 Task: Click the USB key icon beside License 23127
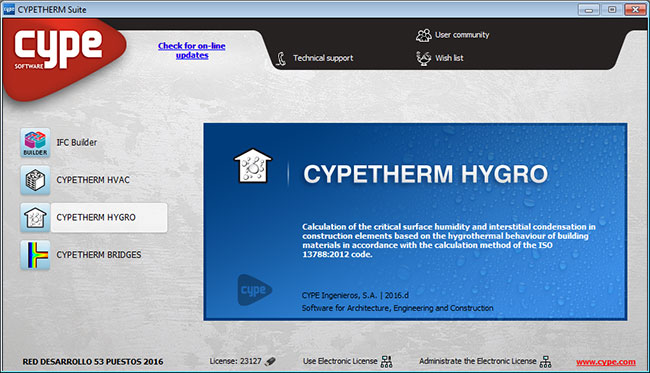[270, 361]
